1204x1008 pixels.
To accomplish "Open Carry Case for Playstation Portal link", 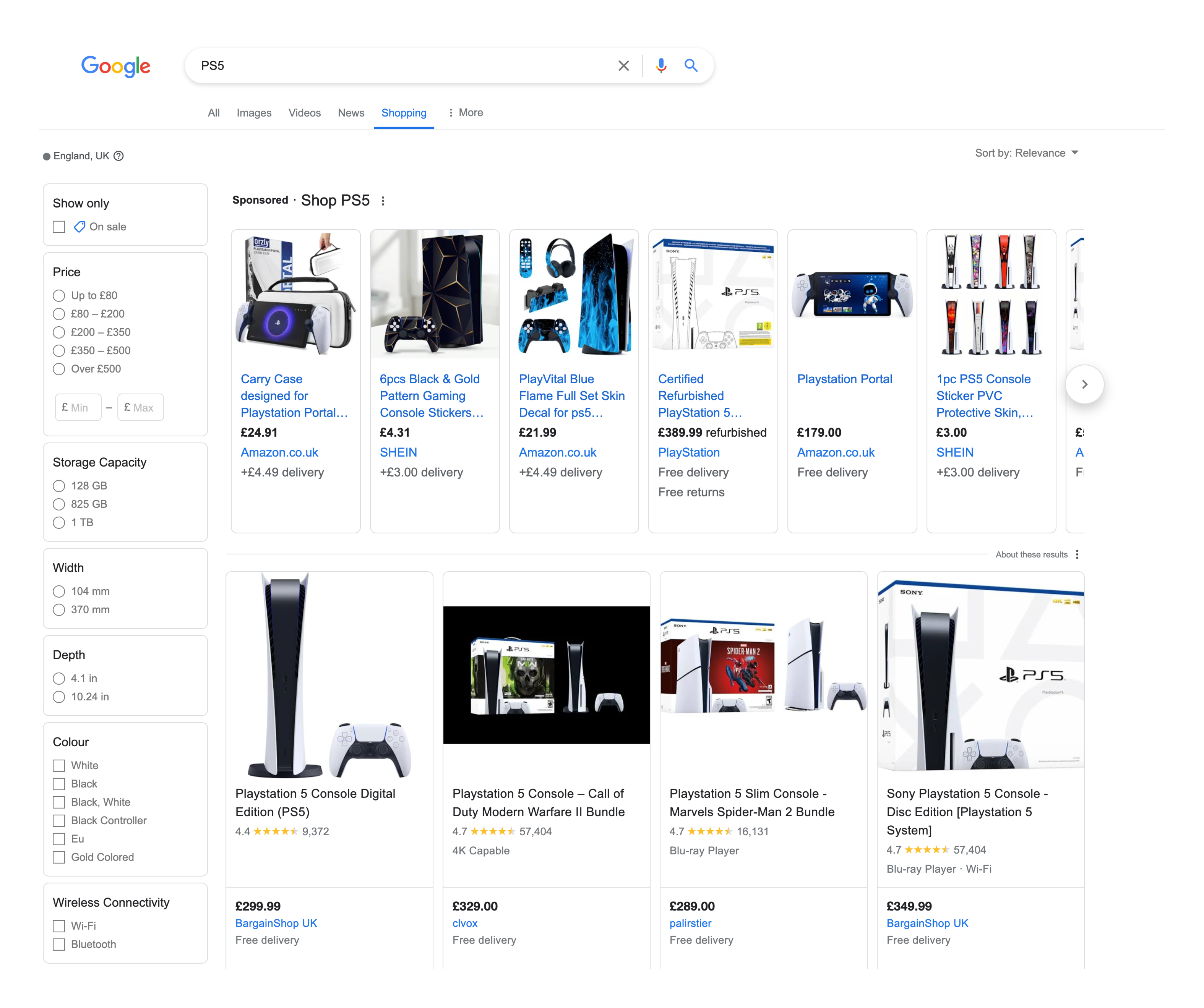I will tap(294, 395).
